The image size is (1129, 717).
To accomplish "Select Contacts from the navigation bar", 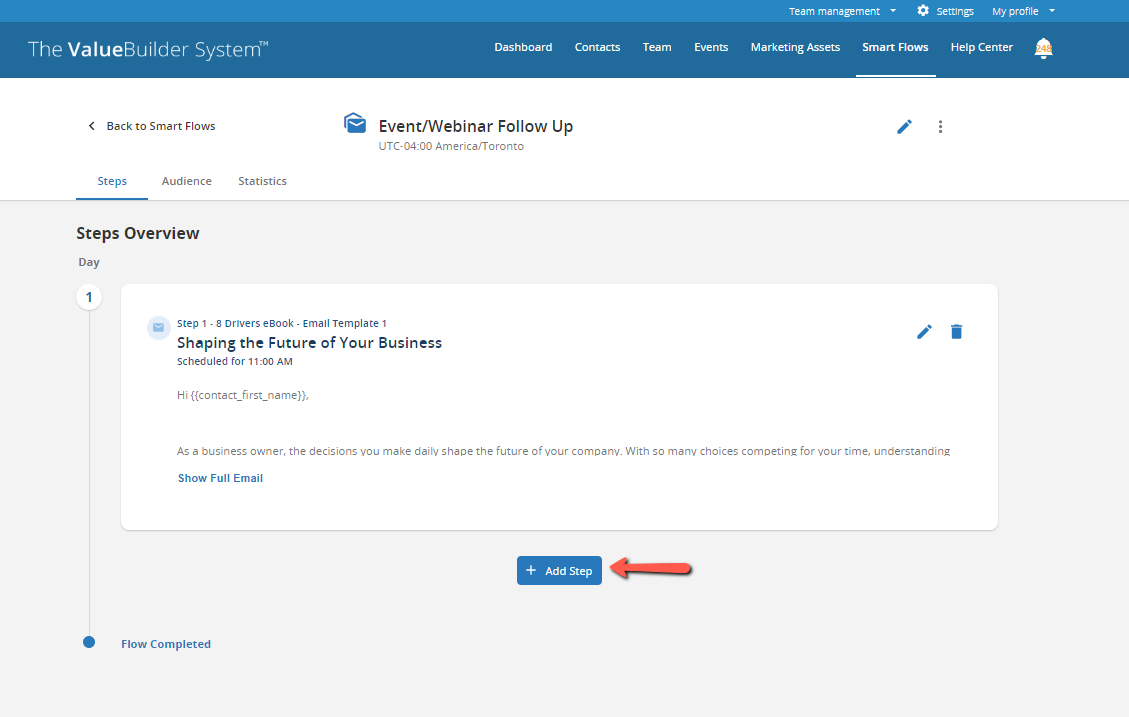I will pyautogui.click(x=597, y=46).
